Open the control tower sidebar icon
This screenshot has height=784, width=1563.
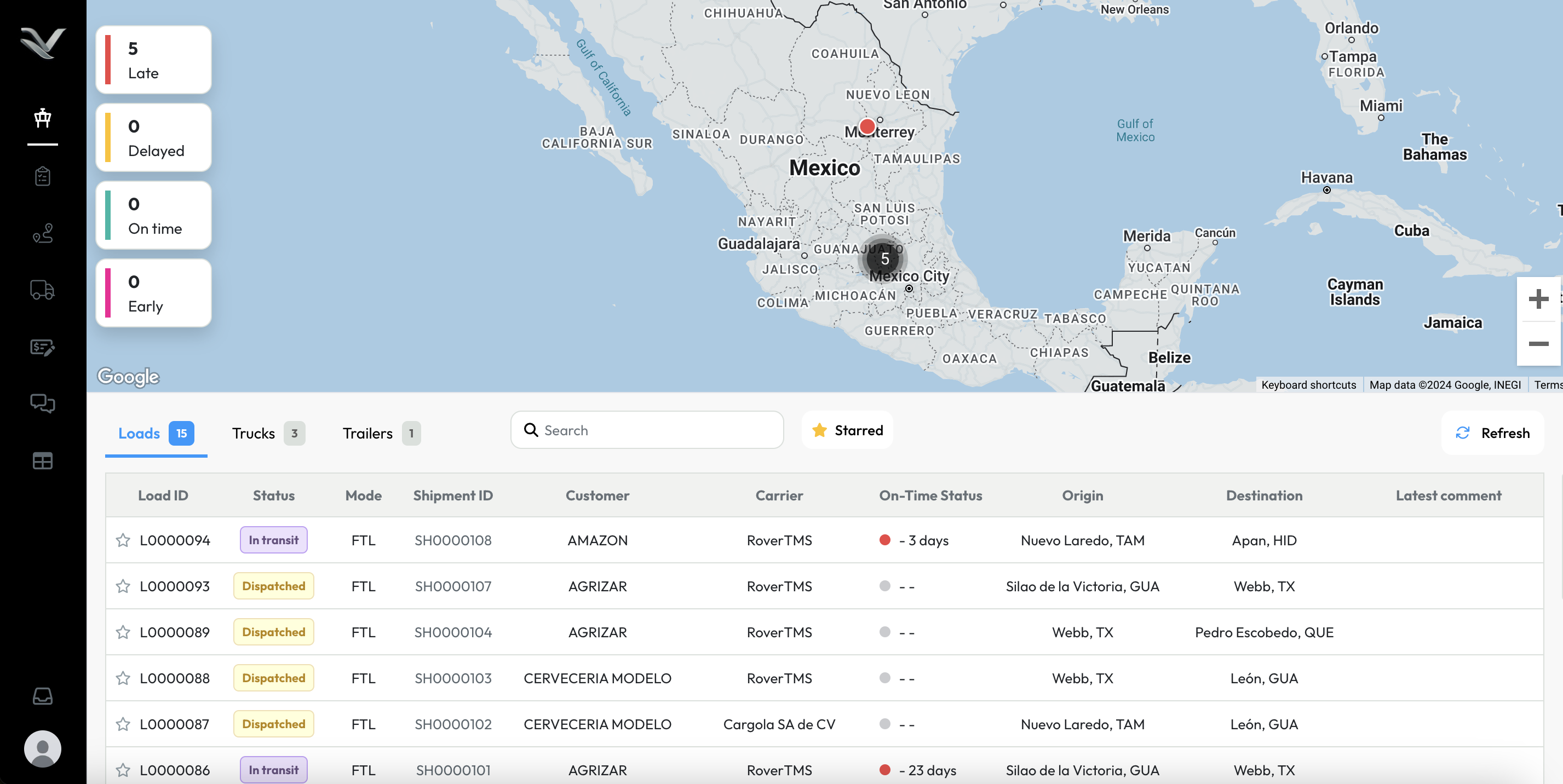pyautogui.click(x=43, y=118)
